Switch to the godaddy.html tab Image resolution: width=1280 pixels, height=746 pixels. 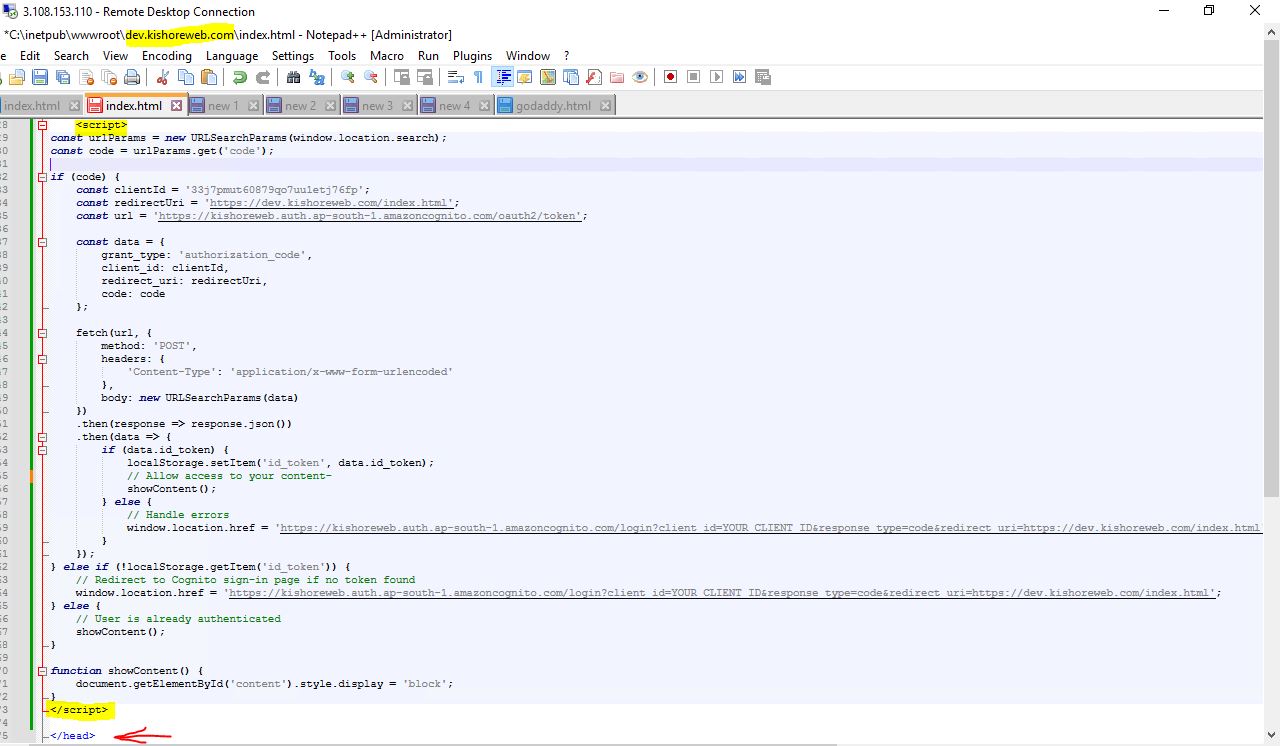point(555,106)
